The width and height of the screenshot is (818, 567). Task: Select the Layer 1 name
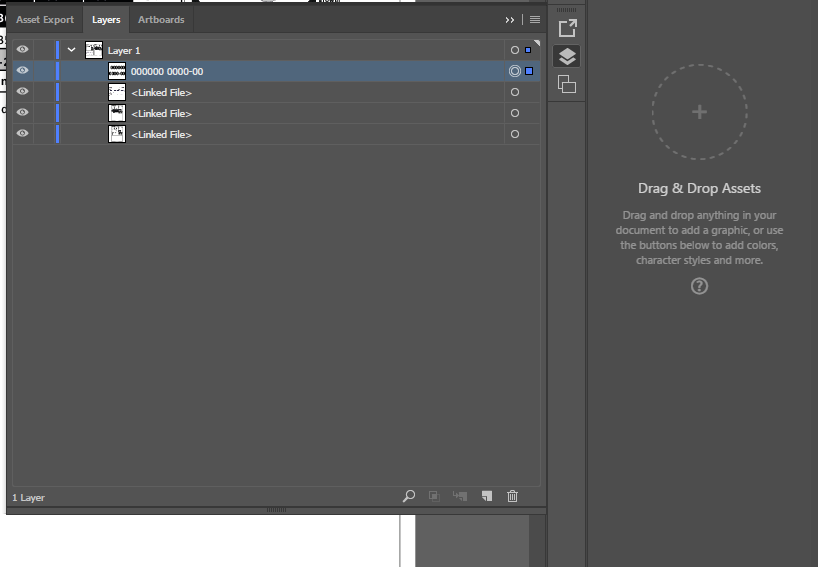point(124,51)
